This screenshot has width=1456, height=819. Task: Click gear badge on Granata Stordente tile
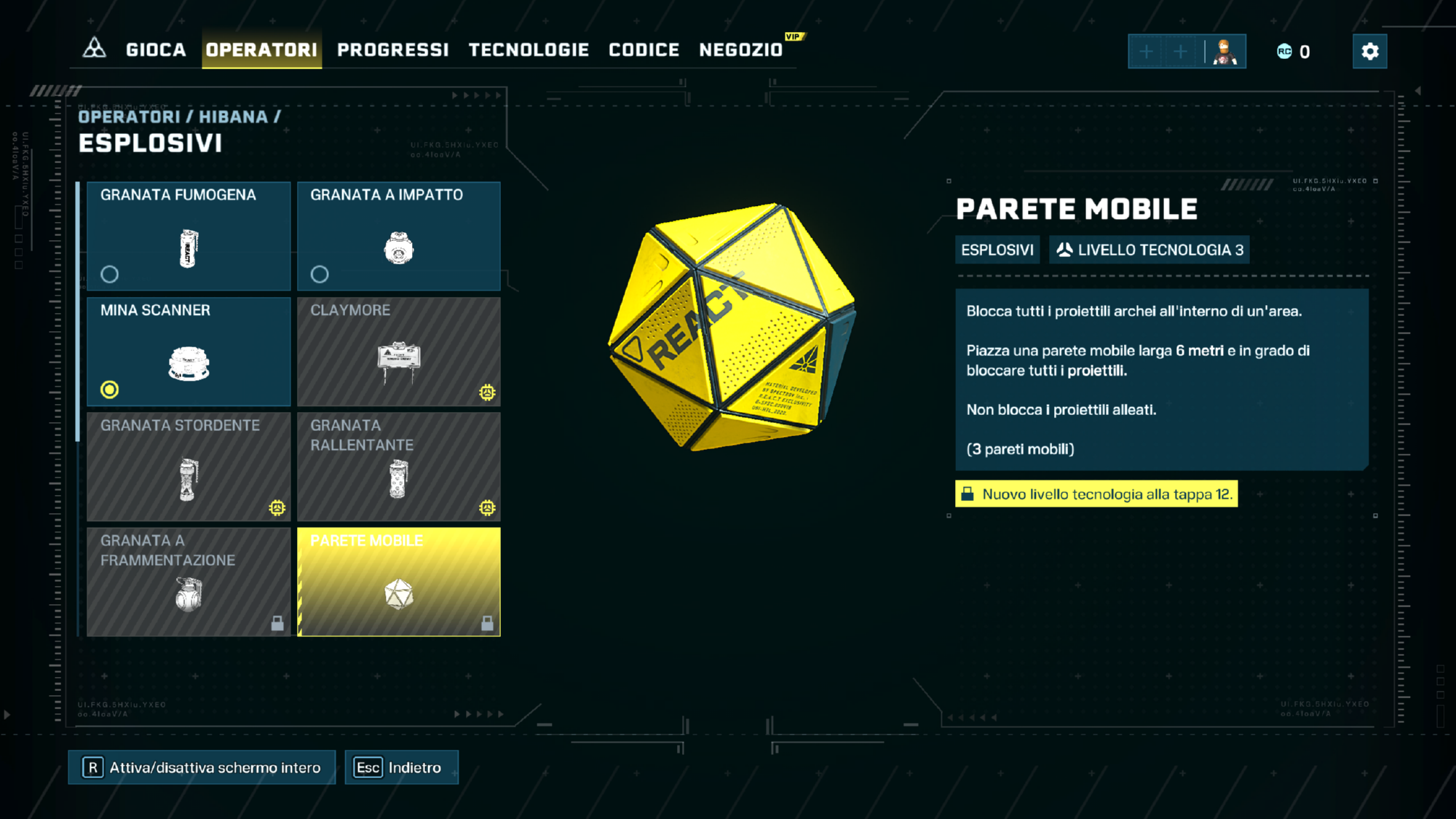(277, 507)
